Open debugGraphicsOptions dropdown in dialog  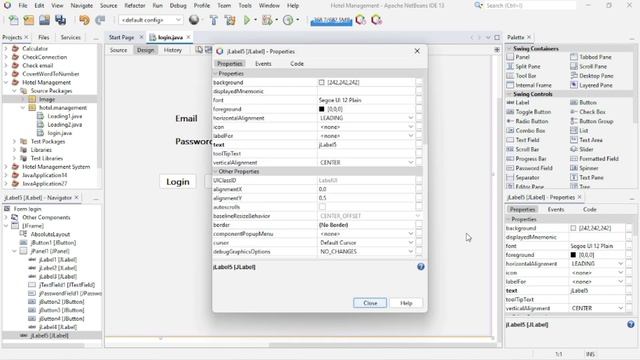click(411, 252)
